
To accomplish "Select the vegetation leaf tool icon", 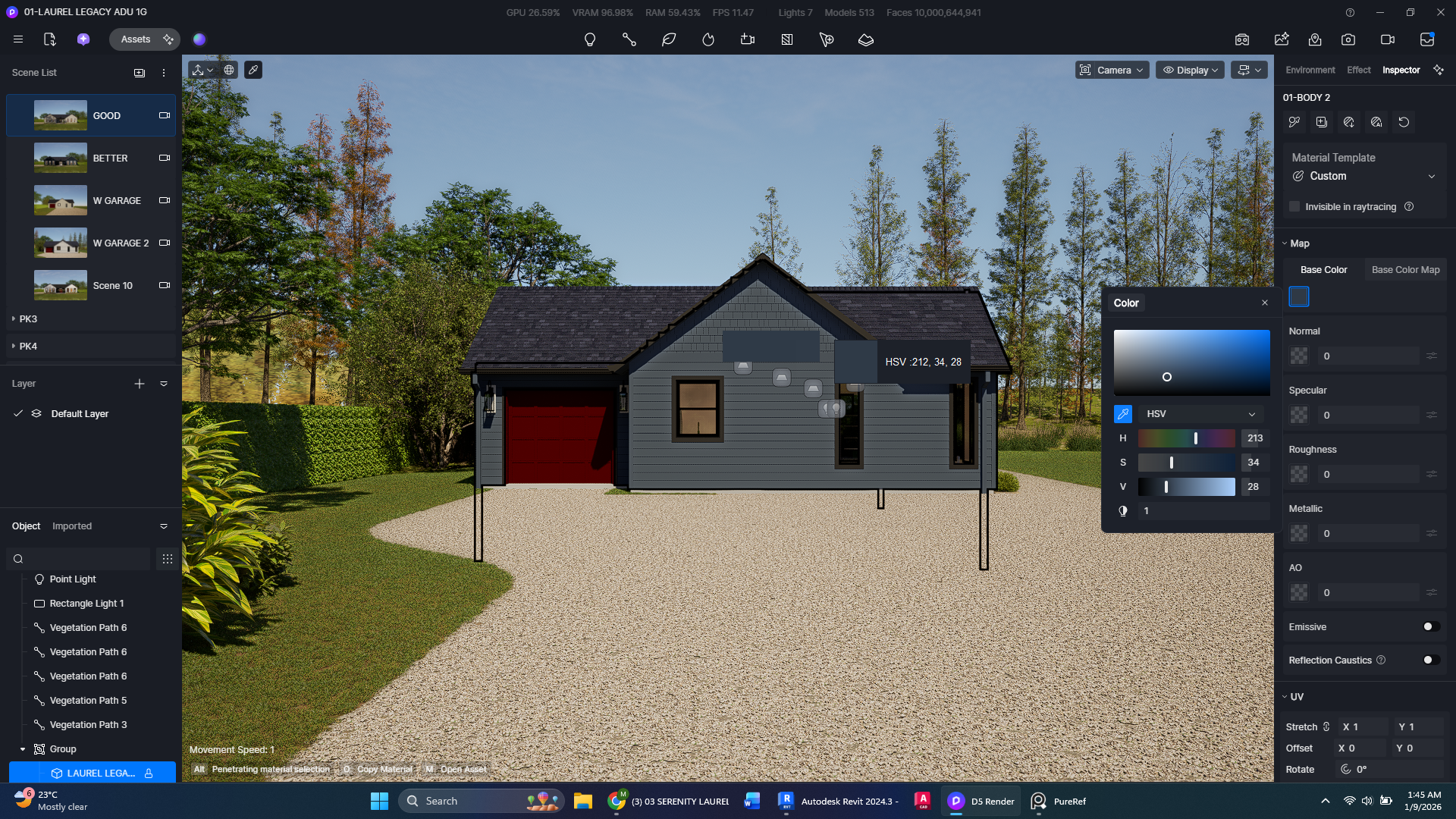I will [668, 39].
